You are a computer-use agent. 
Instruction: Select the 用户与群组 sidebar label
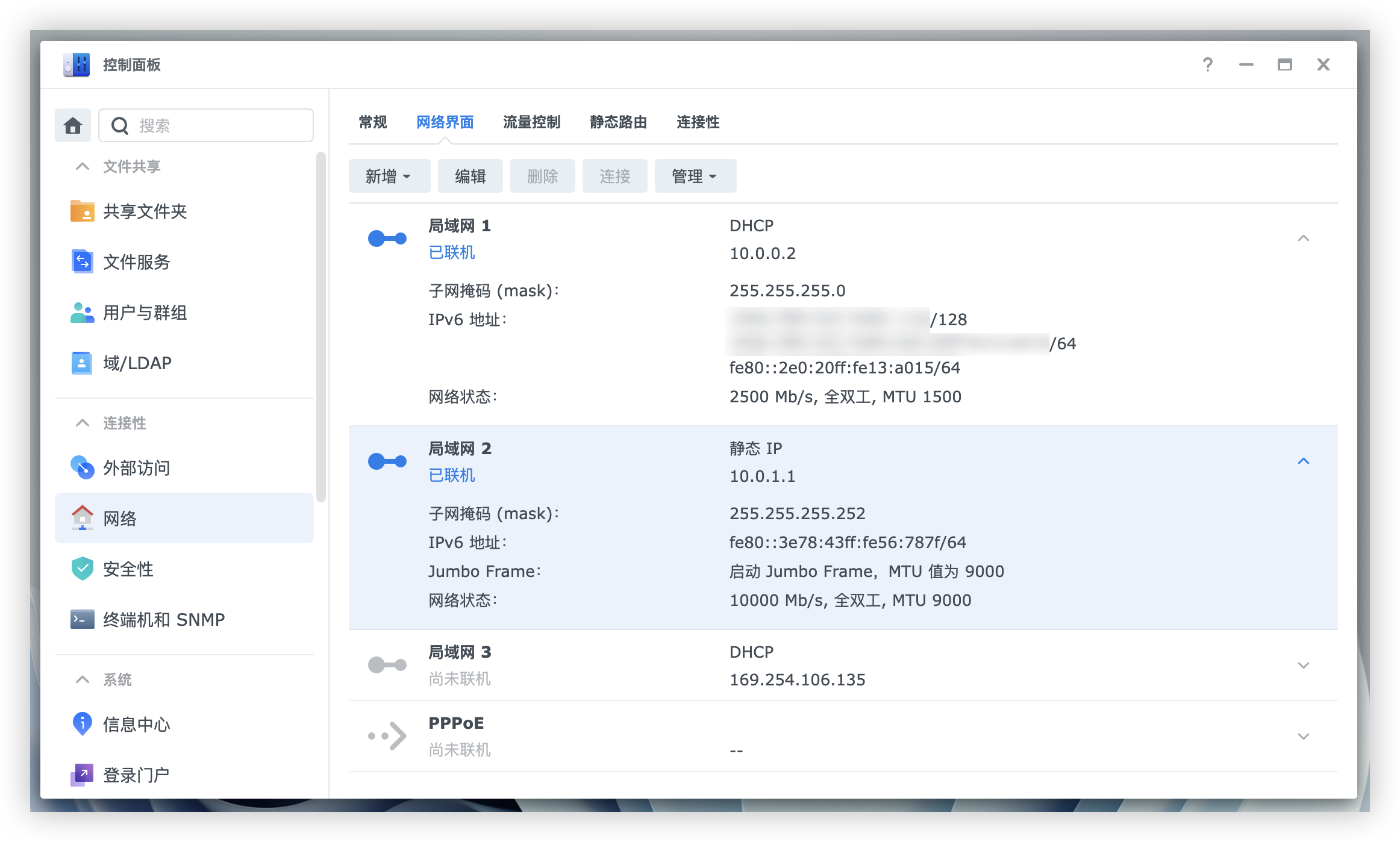[x=145, y=313]
